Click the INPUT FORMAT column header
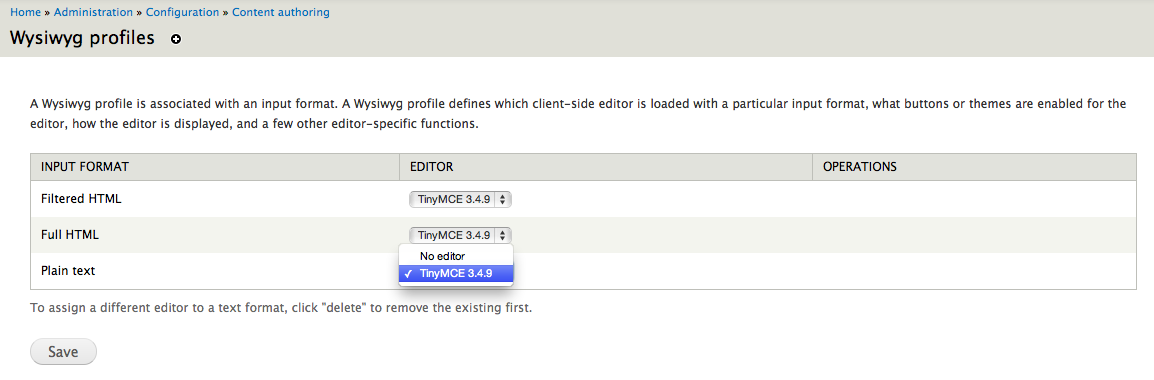Image resolution: width=1154 pixels, height=380 pixels. tap(85, 167)
